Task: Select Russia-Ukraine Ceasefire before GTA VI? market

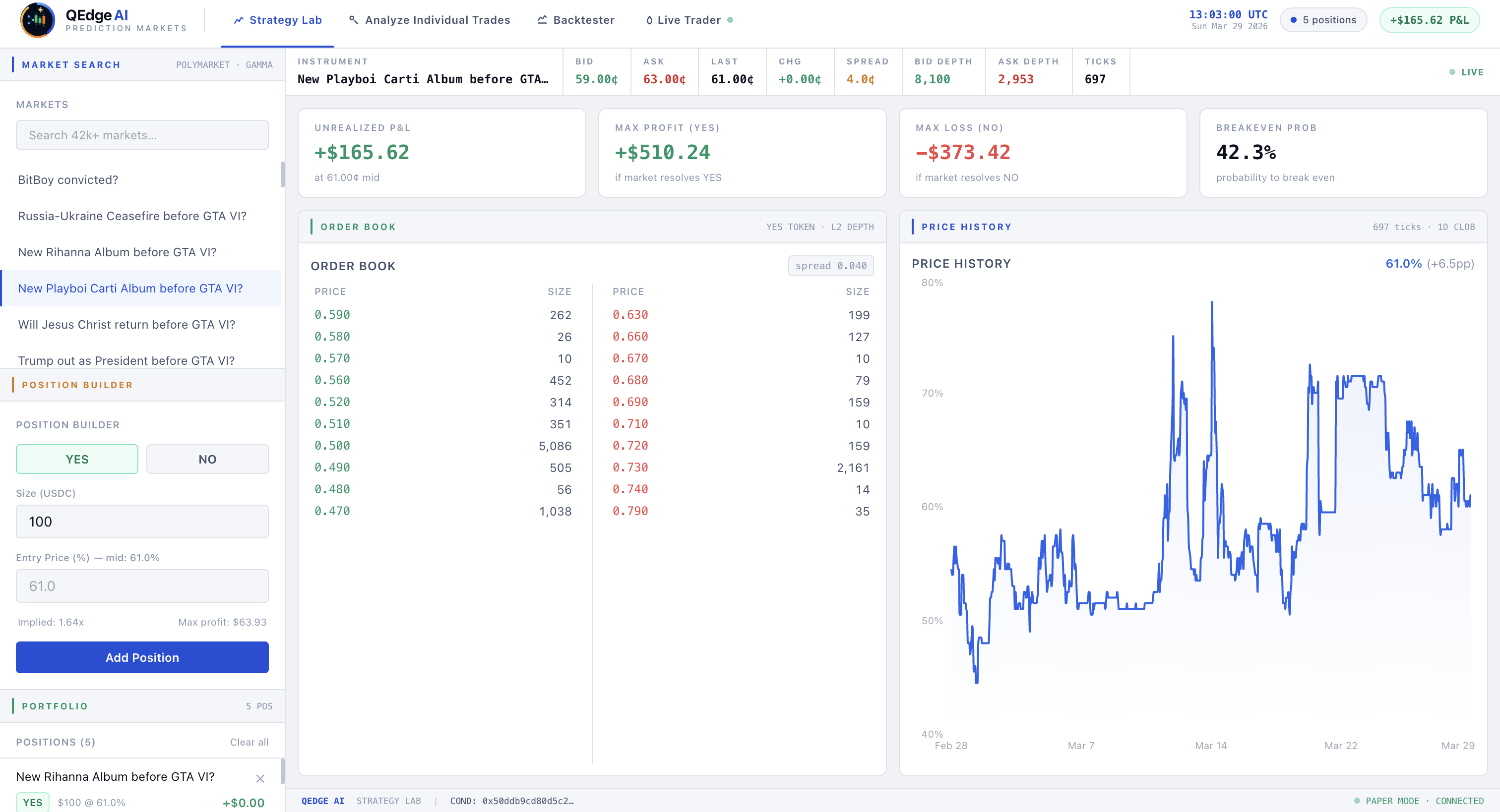Action: [x=132, y=216]
